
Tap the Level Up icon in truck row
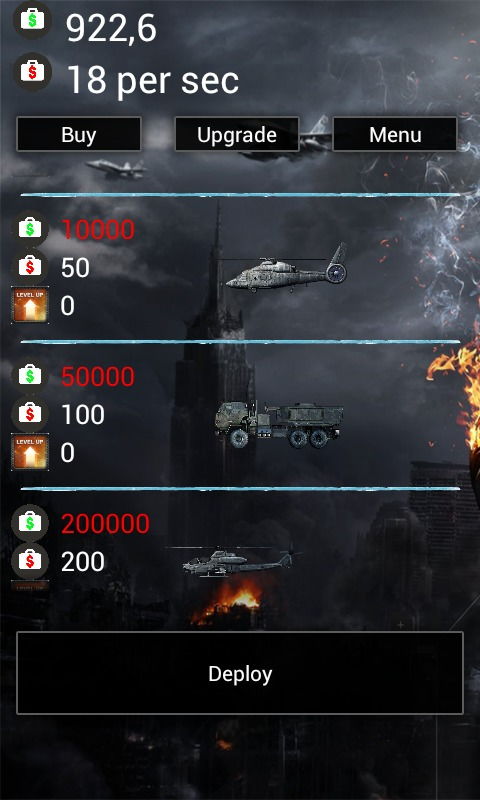pyautogui.click(x=30, y=452)
